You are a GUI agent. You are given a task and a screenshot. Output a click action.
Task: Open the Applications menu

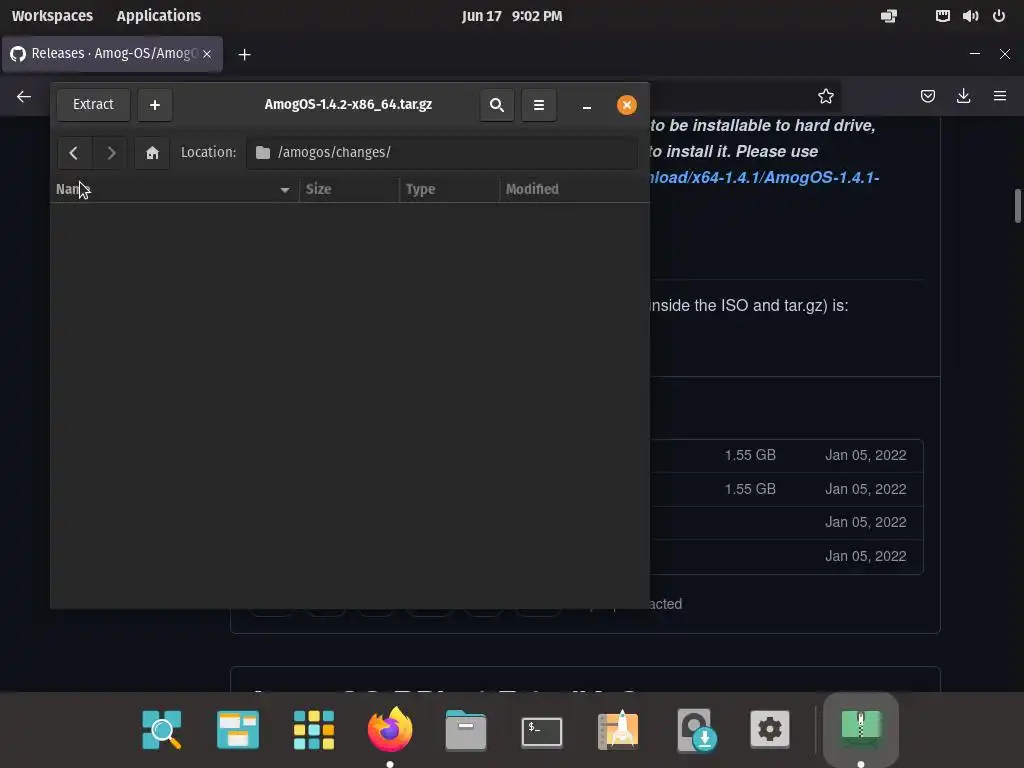click(x=159, y=16)
